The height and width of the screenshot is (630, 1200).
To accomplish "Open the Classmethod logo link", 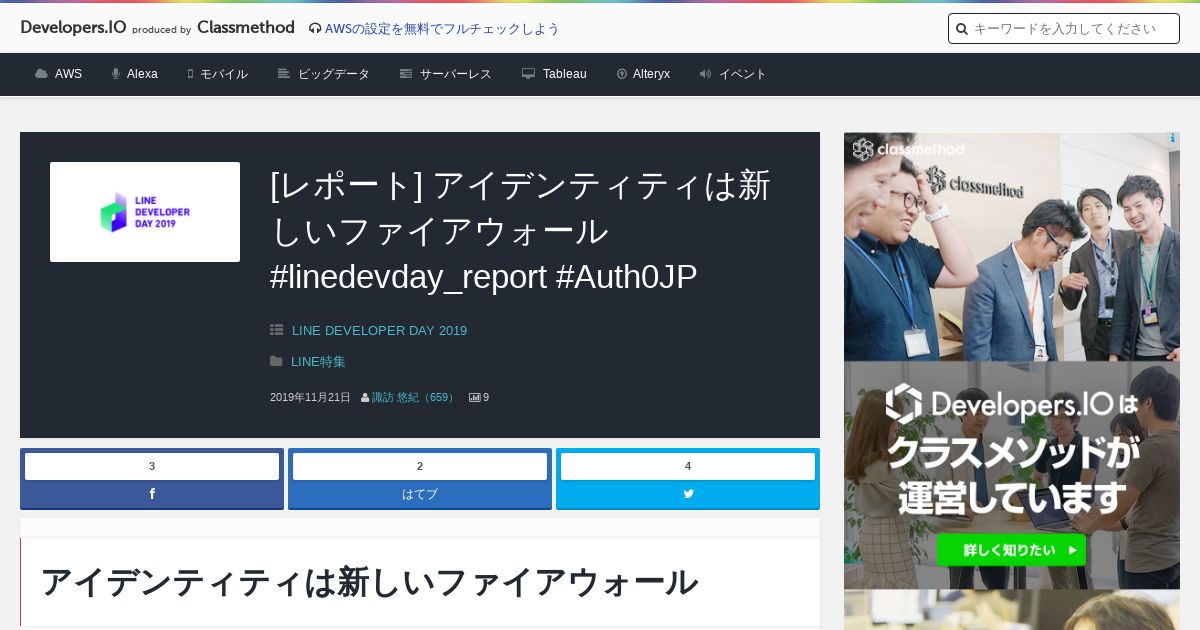I will point(246,28).
